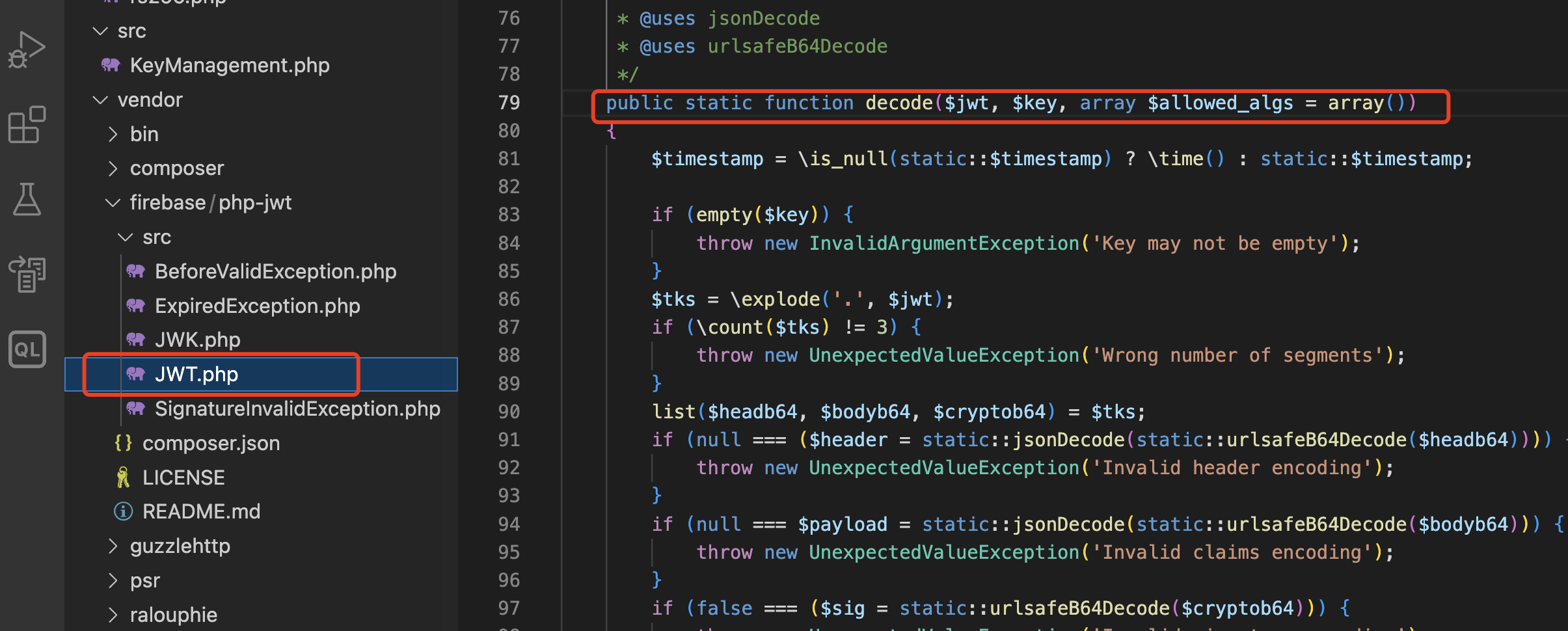Open the CodeQL extension panel

[x=27, y=349]
